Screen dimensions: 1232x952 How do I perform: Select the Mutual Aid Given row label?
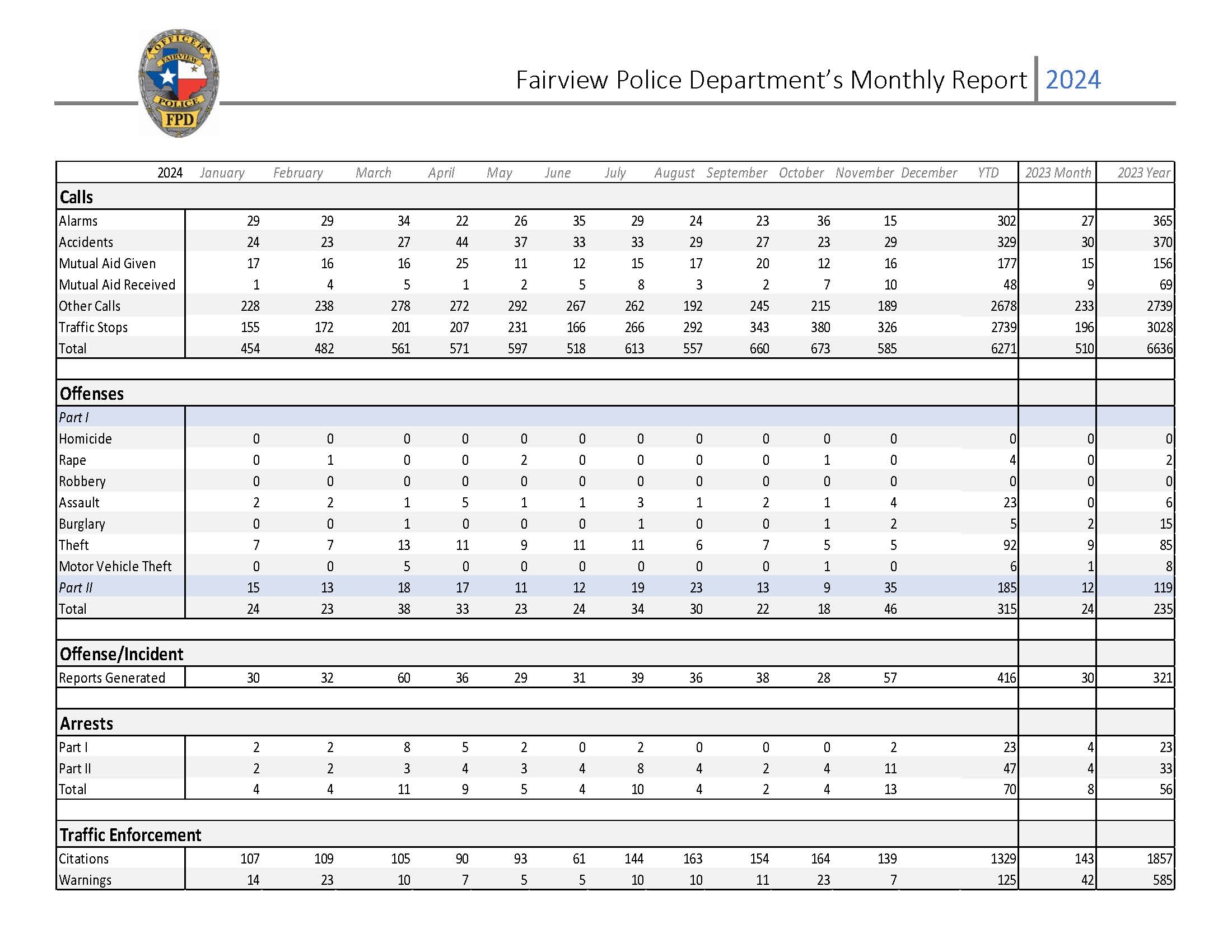(107, 263)
